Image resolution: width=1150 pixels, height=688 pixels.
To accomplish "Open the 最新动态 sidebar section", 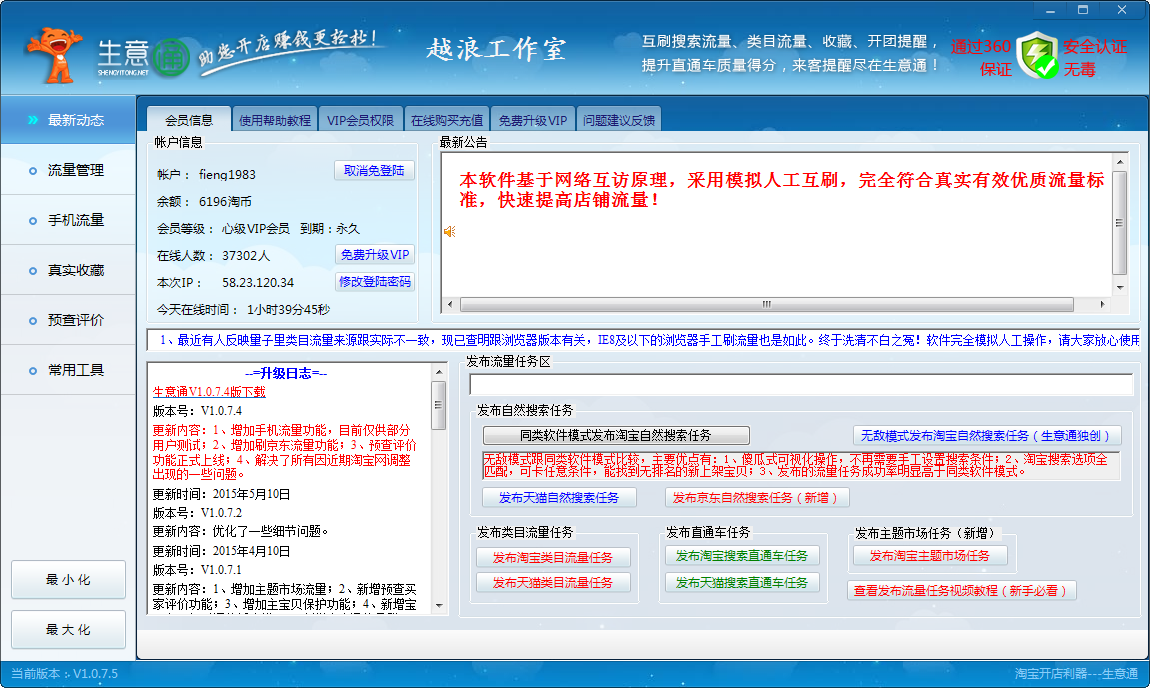I will pos(68,120).
